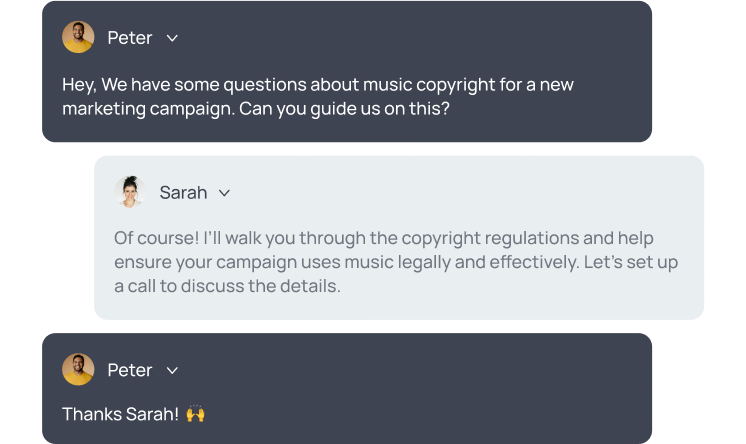
Task: Click empty area of Sarah's light message bubble
Action: [x=476, y=193]
